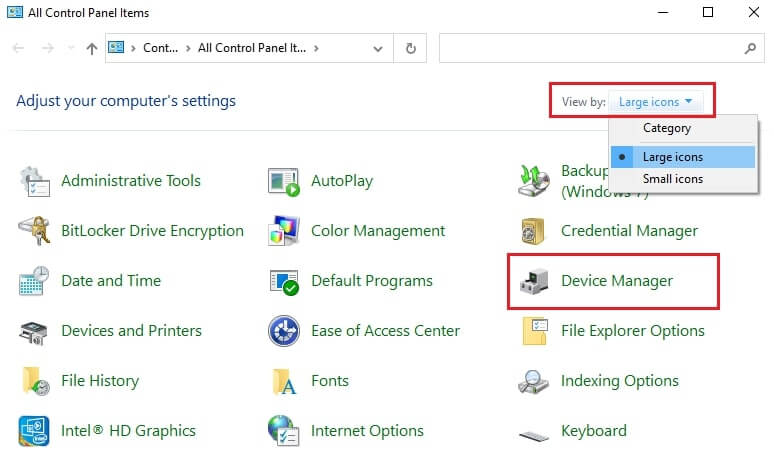
Task: Open the Color Management icon
Action: (284, 231)
